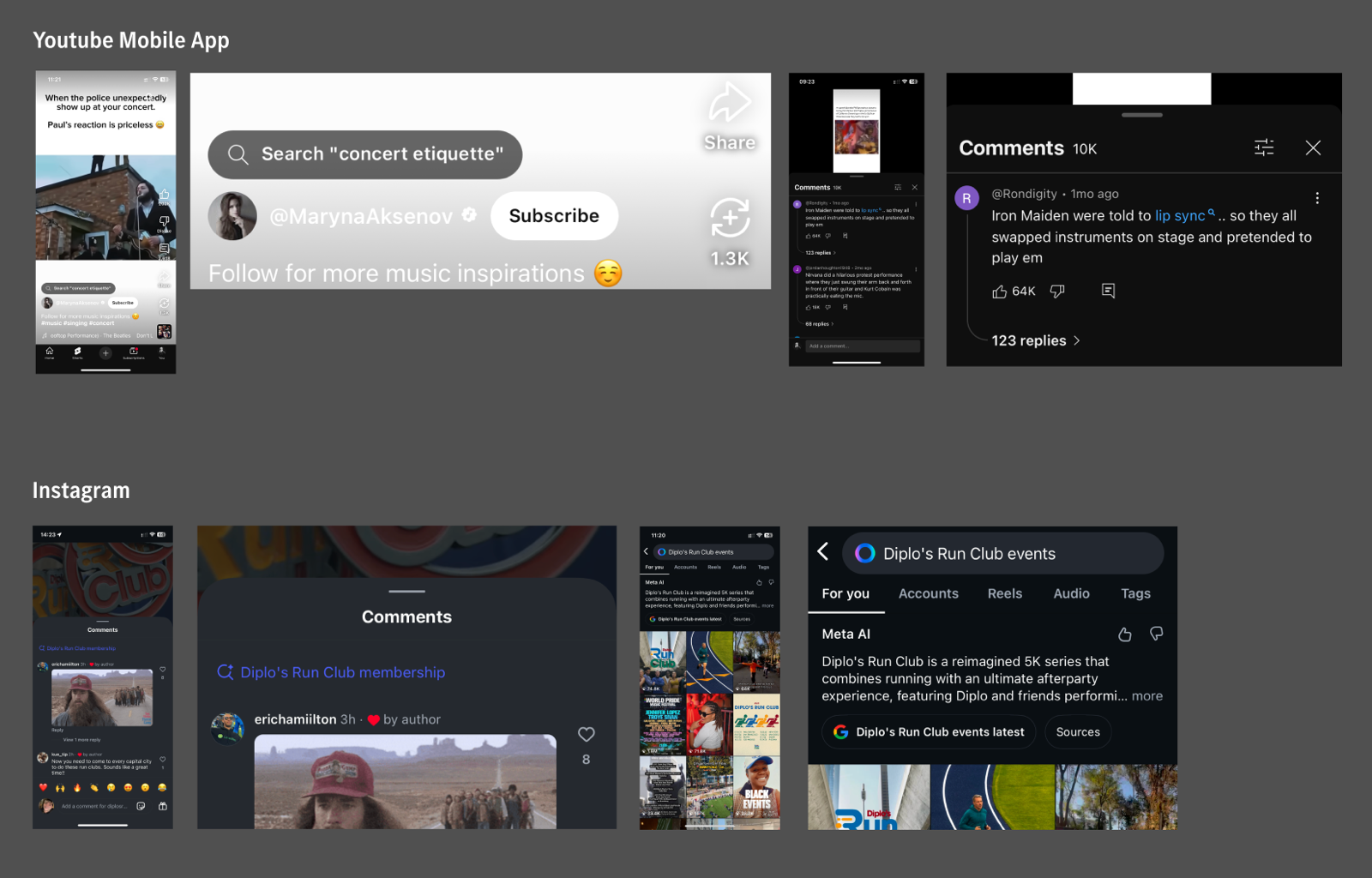Tap the enlarged Instagram Comments sheet handle
Image resolution: width=1372 pixels, height=878 pixels.
(x=406, y=591)
